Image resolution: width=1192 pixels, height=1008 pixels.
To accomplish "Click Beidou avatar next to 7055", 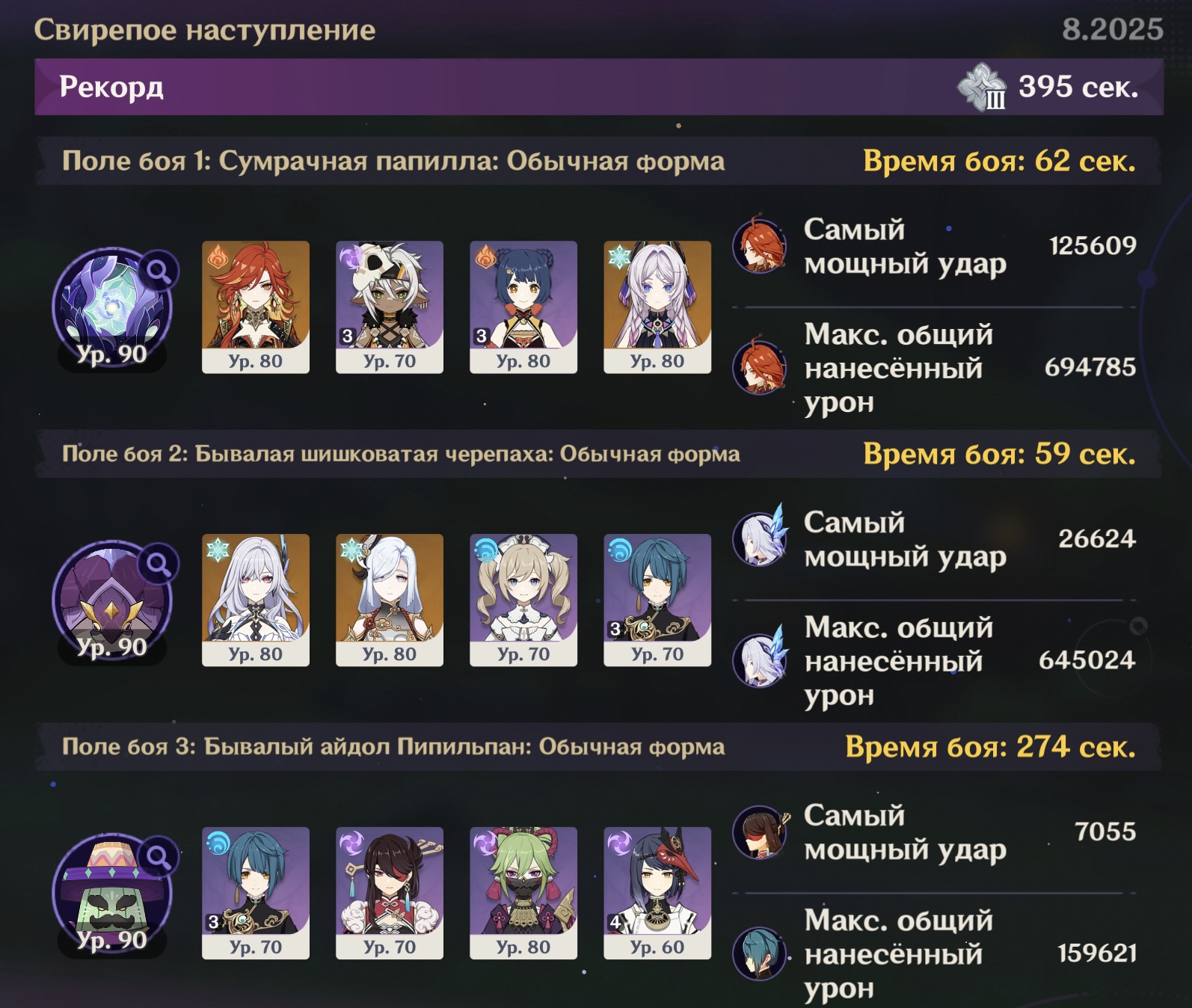I will [760, 832].
